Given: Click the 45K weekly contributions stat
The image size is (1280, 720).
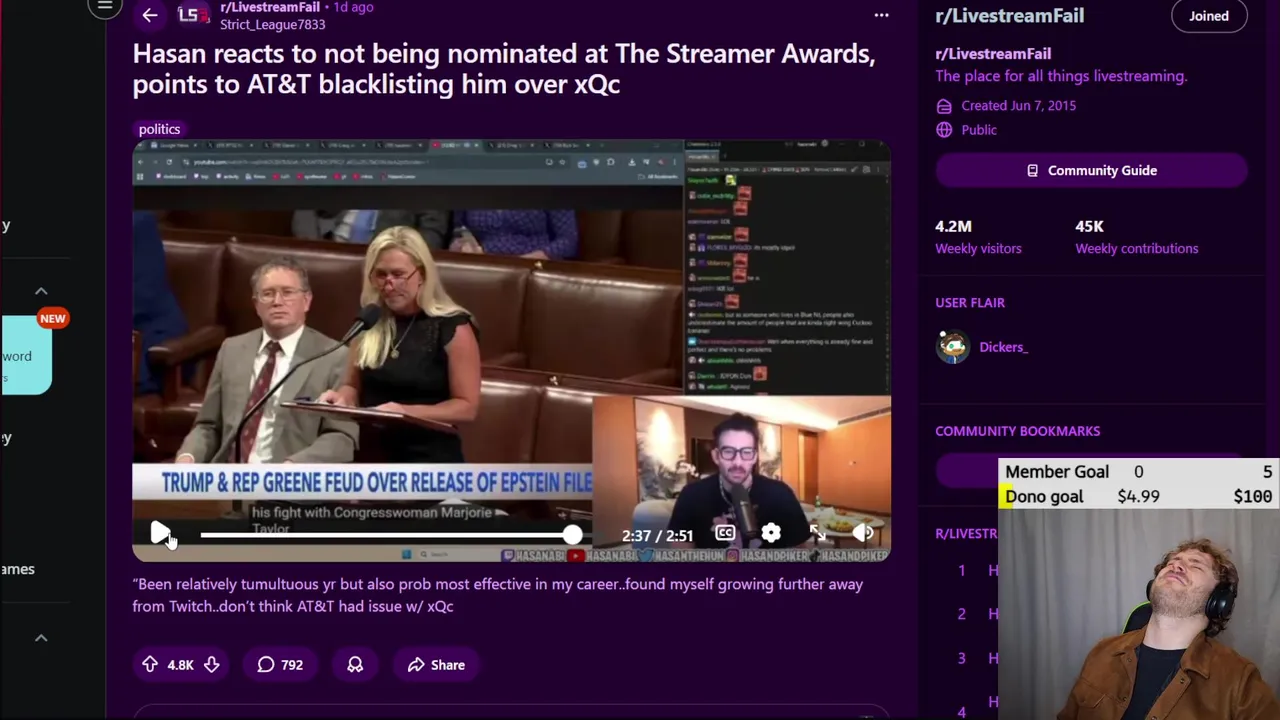Looking at the screenshot, I should pos(1136,237).
